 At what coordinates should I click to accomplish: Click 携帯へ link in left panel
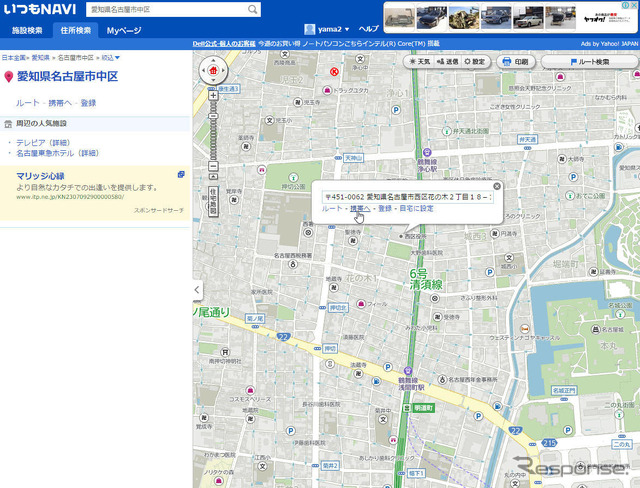tap(60, 103)
